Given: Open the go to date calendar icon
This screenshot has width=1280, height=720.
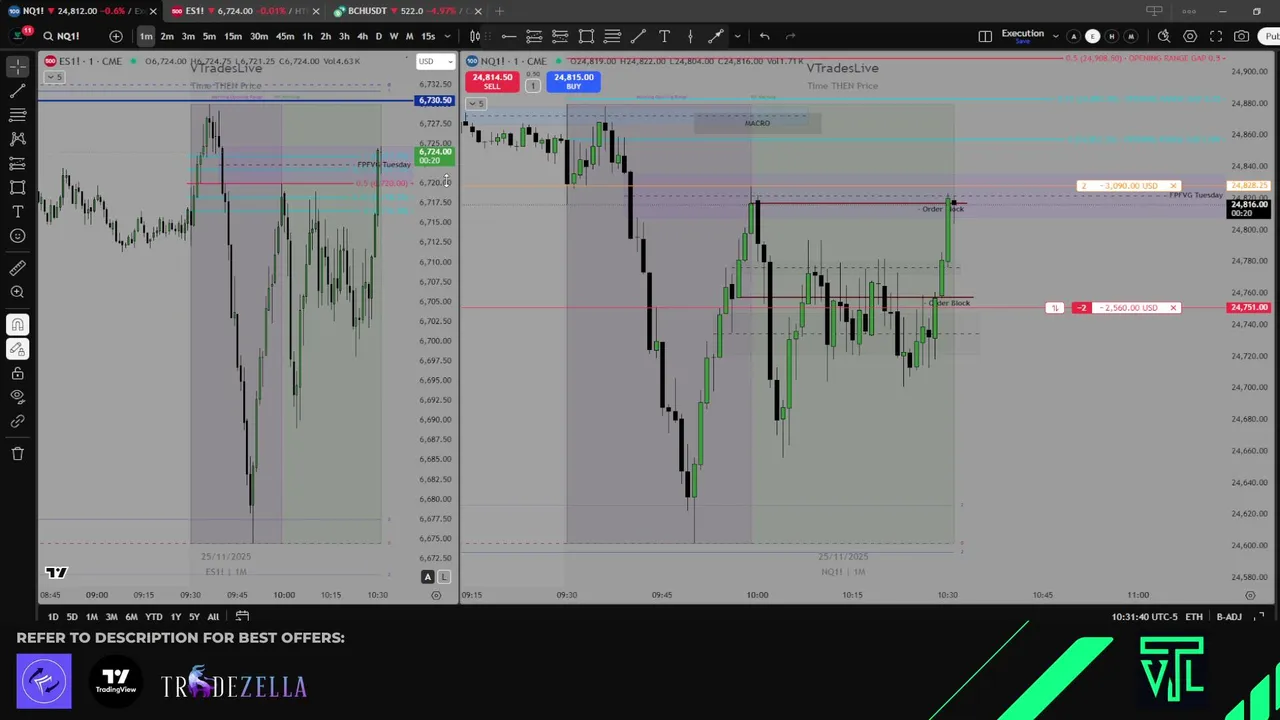Looking at the screenshot, I should pos(242,617).
